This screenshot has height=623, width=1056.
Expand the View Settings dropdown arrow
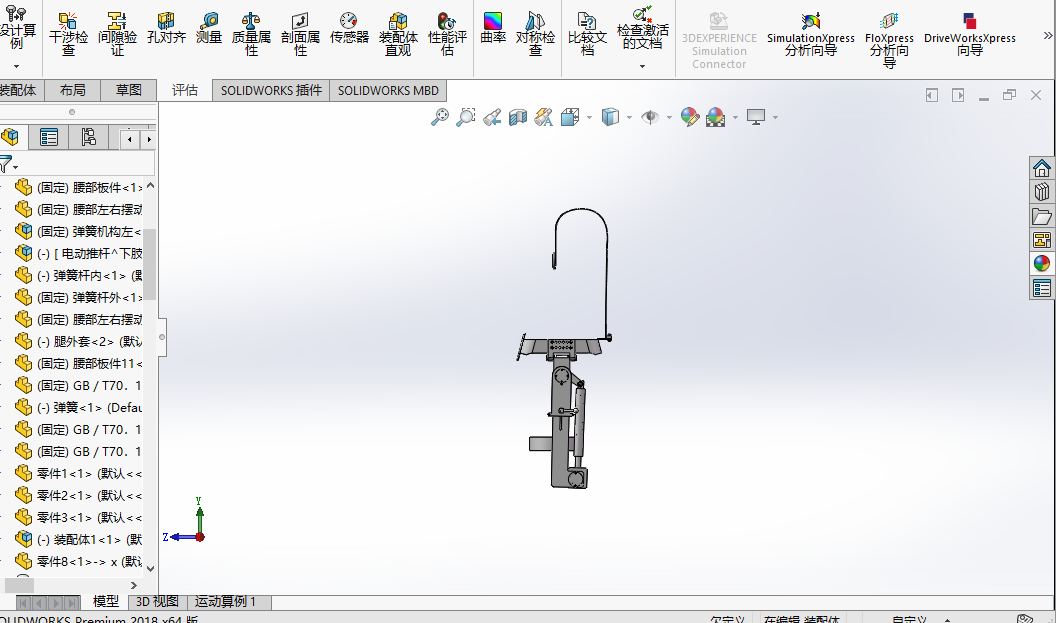tap(775, 118)
